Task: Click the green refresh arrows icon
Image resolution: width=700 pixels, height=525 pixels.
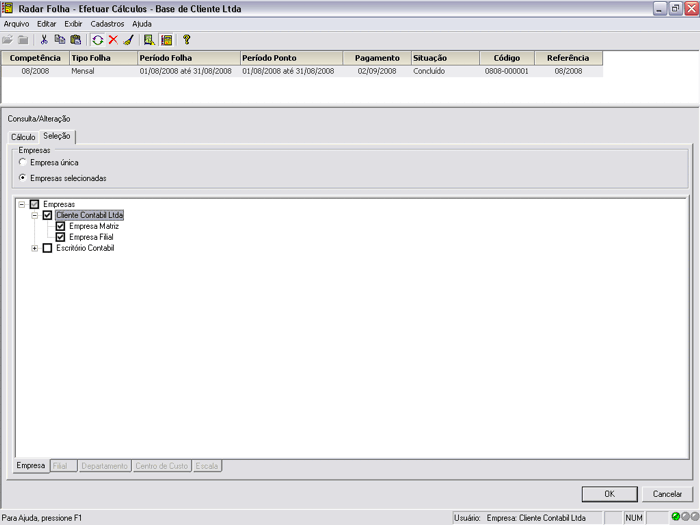Action: pyautogui.click(x=97, y=40)
